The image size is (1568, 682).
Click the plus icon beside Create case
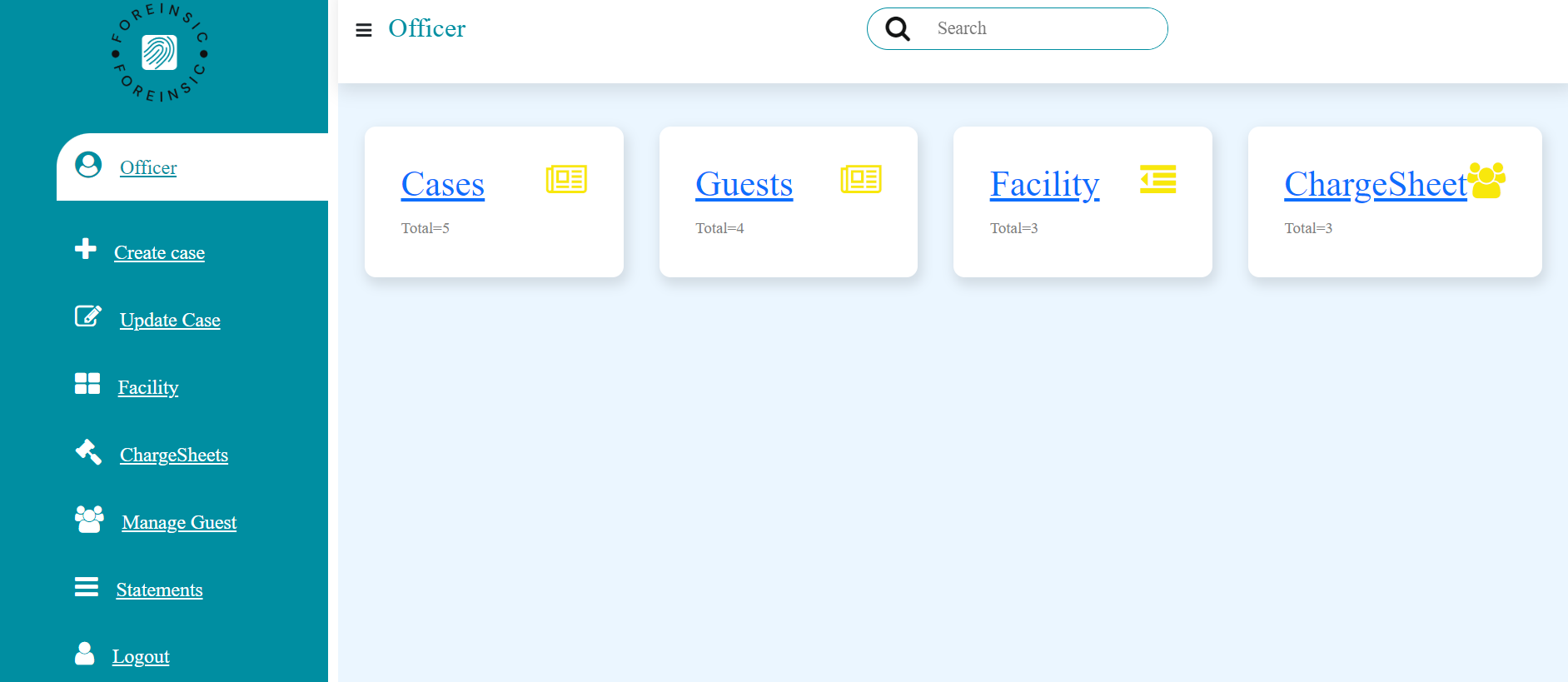click(86, 249)
